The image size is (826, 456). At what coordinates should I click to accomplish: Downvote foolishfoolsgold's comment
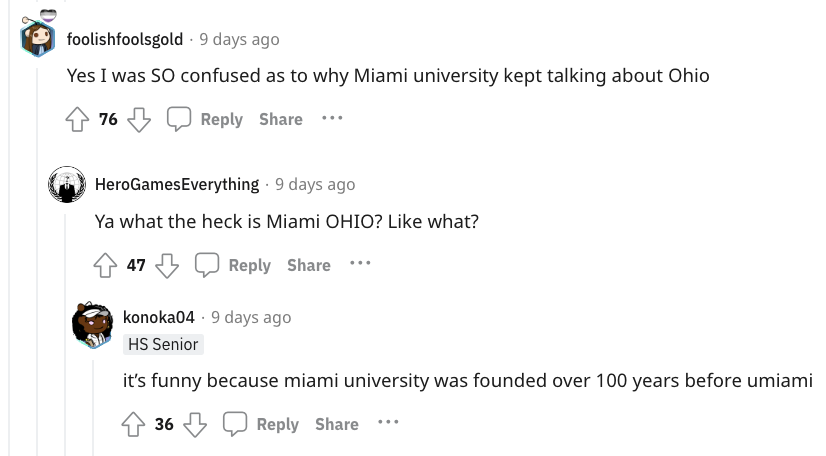(x=140, y=119)
